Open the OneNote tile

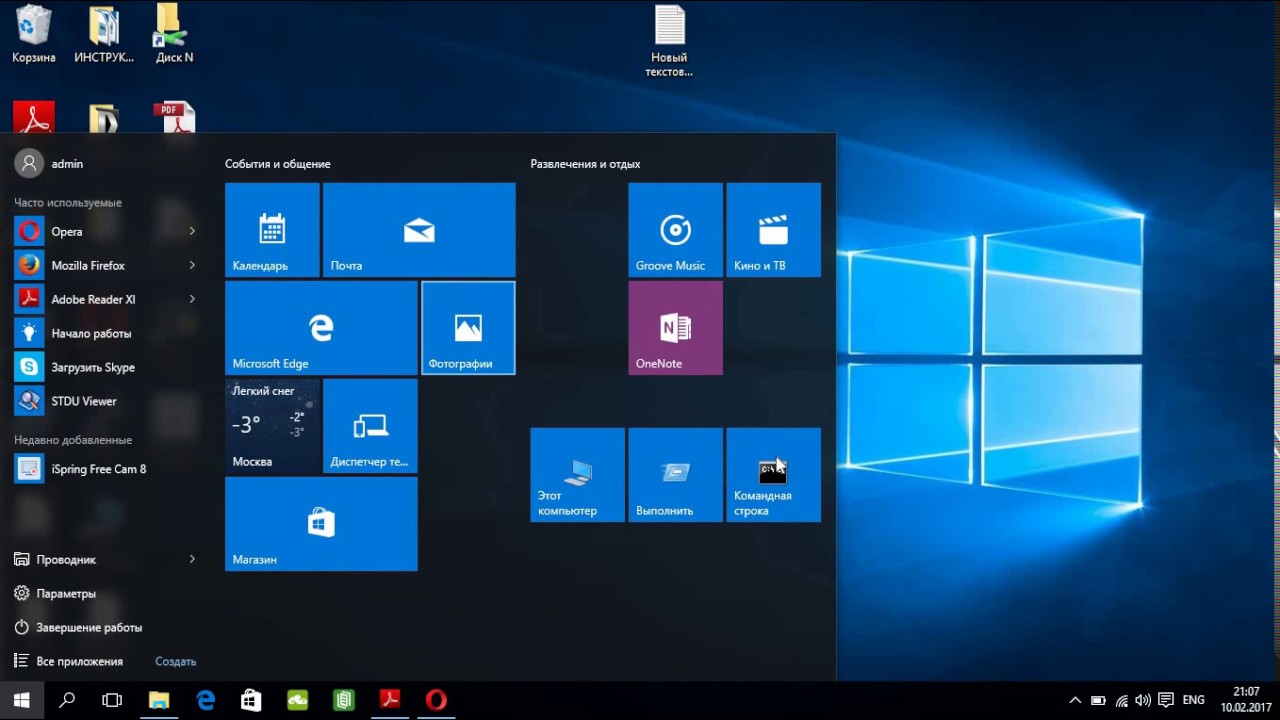click(675, 328)
